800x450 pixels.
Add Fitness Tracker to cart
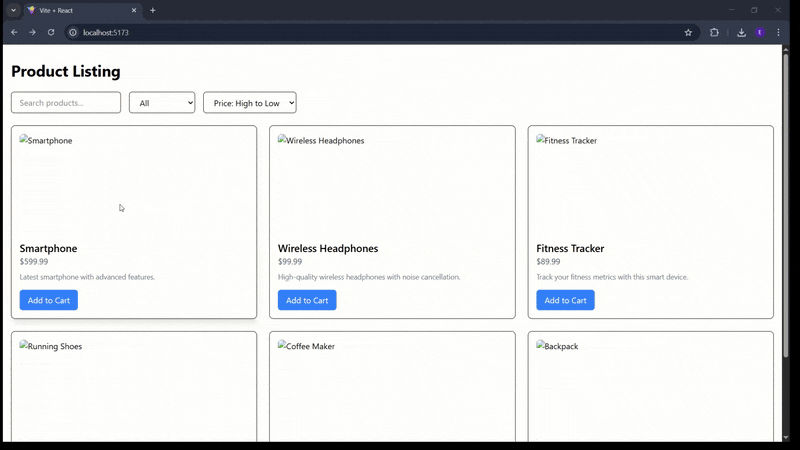(x=565, y=300)
